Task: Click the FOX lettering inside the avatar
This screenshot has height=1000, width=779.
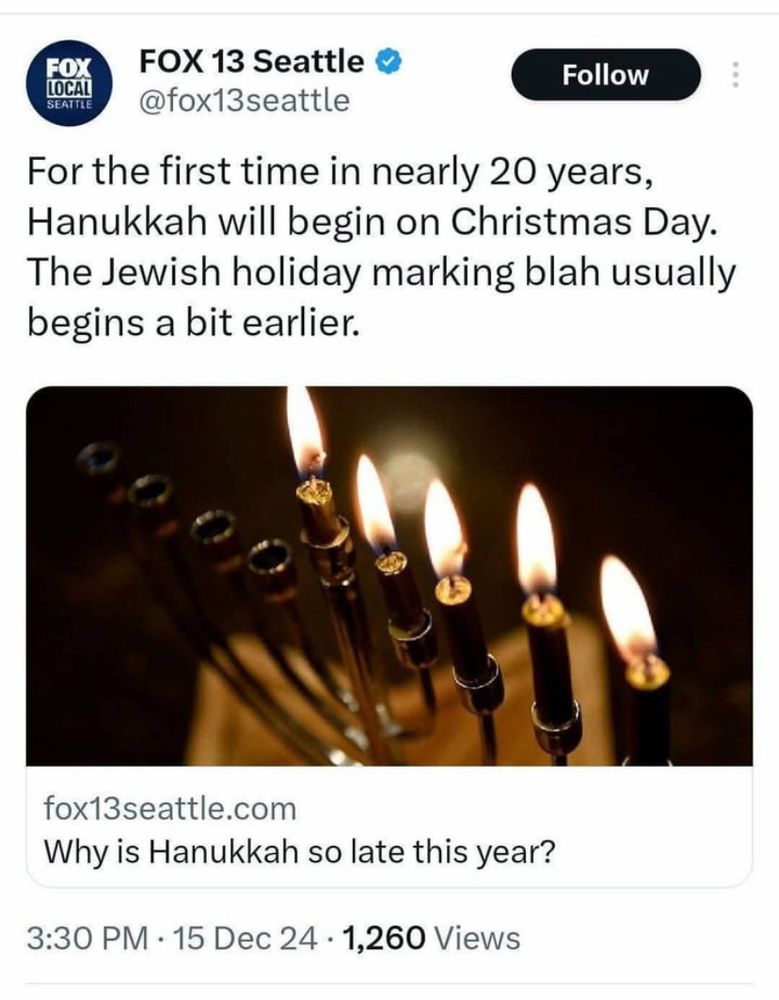Action: (x=70, y=68)
